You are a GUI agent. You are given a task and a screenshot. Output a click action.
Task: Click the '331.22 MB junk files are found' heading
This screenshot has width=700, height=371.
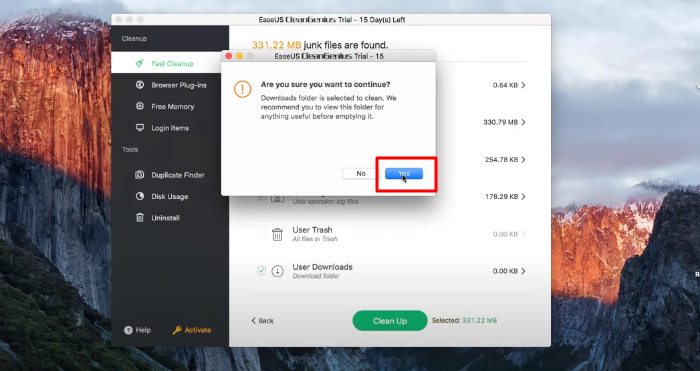click(320, 45)
